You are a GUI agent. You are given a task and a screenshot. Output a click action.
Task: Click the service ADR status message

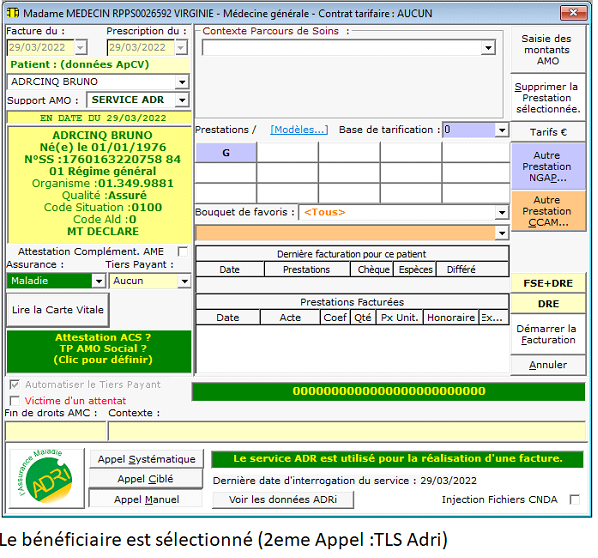[x=397, y=459]
